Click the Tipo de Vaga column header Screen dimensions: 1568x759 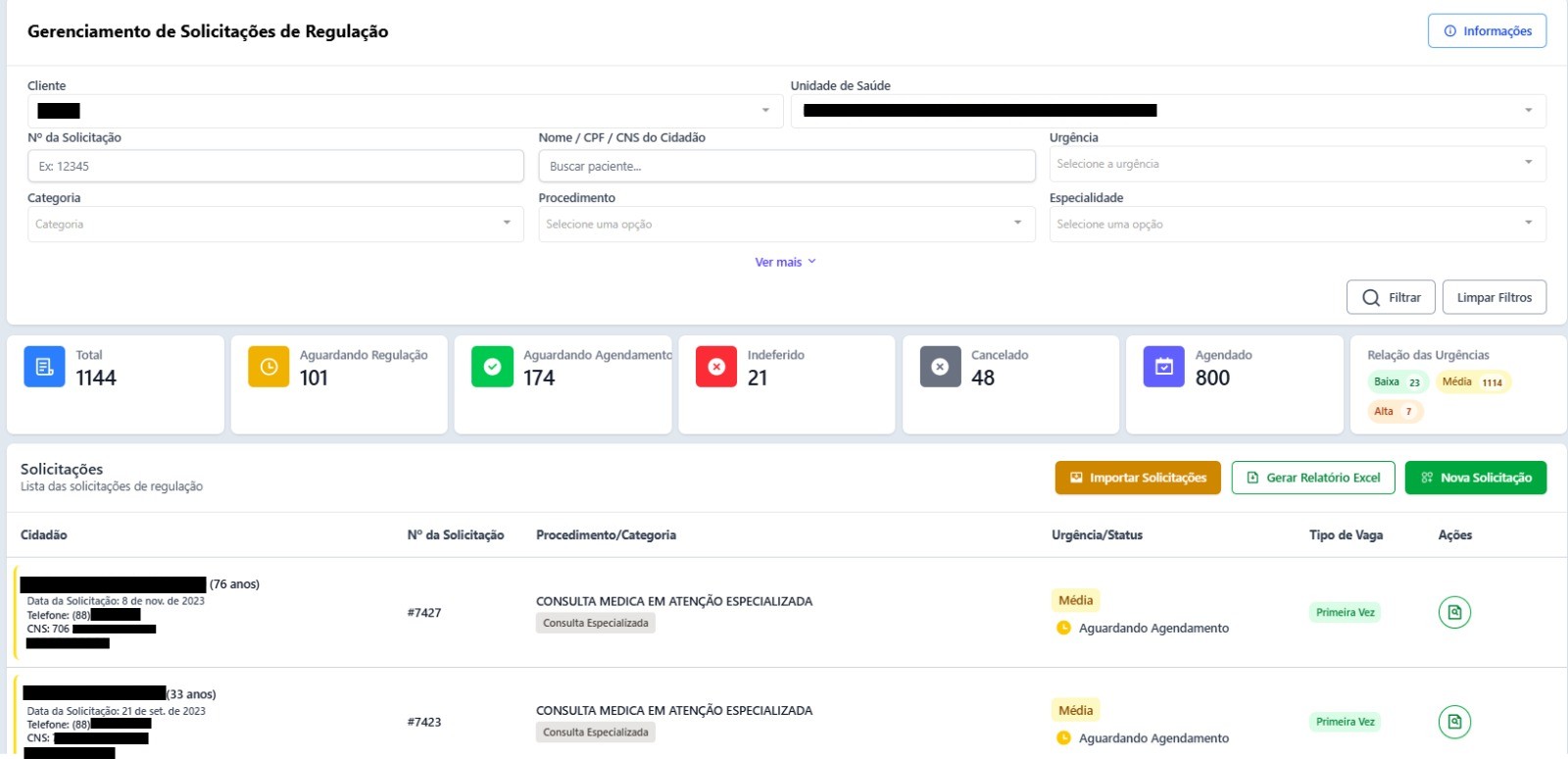tap(1347, 534)
